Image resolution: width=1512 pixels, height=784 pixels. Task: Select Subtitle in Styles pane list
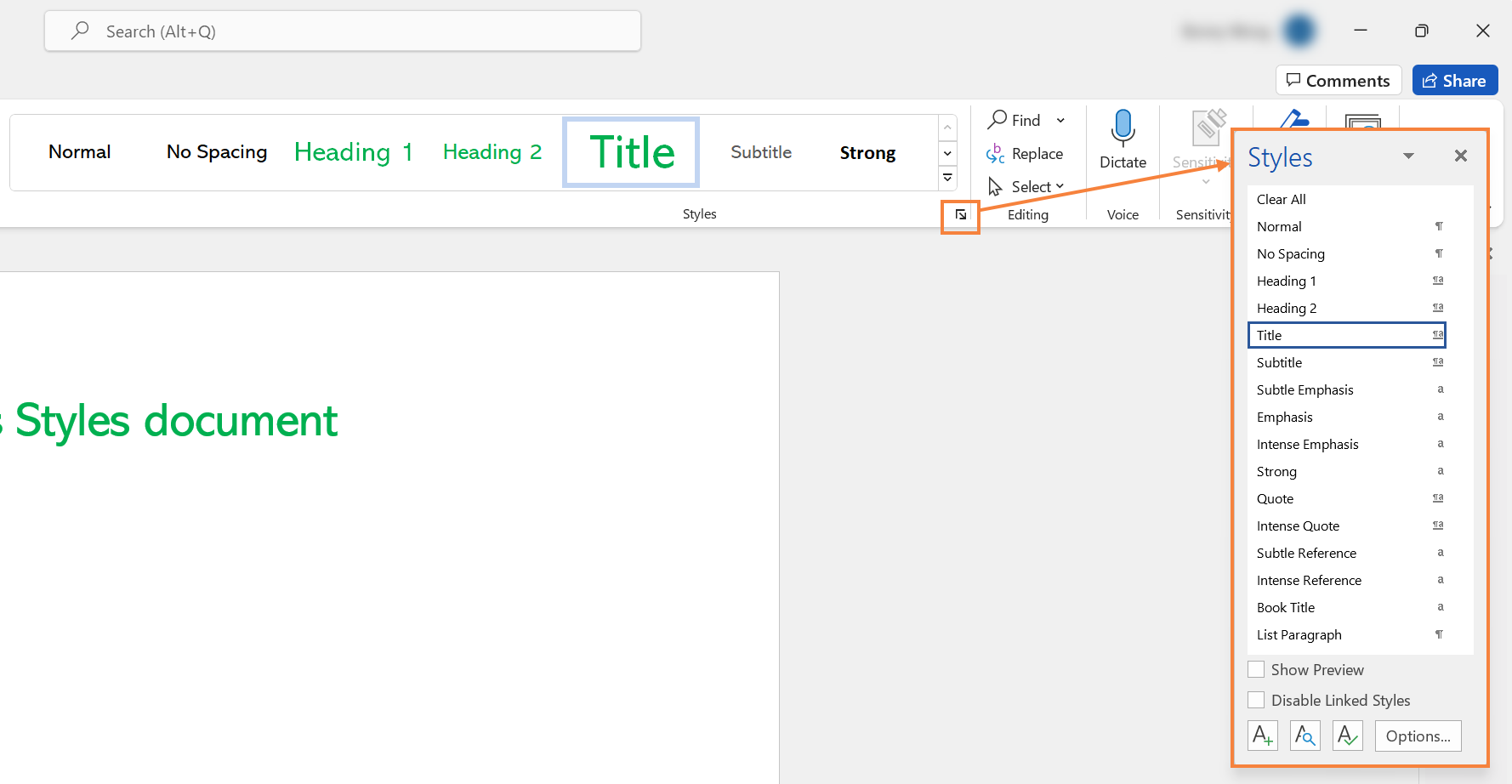1347,362
